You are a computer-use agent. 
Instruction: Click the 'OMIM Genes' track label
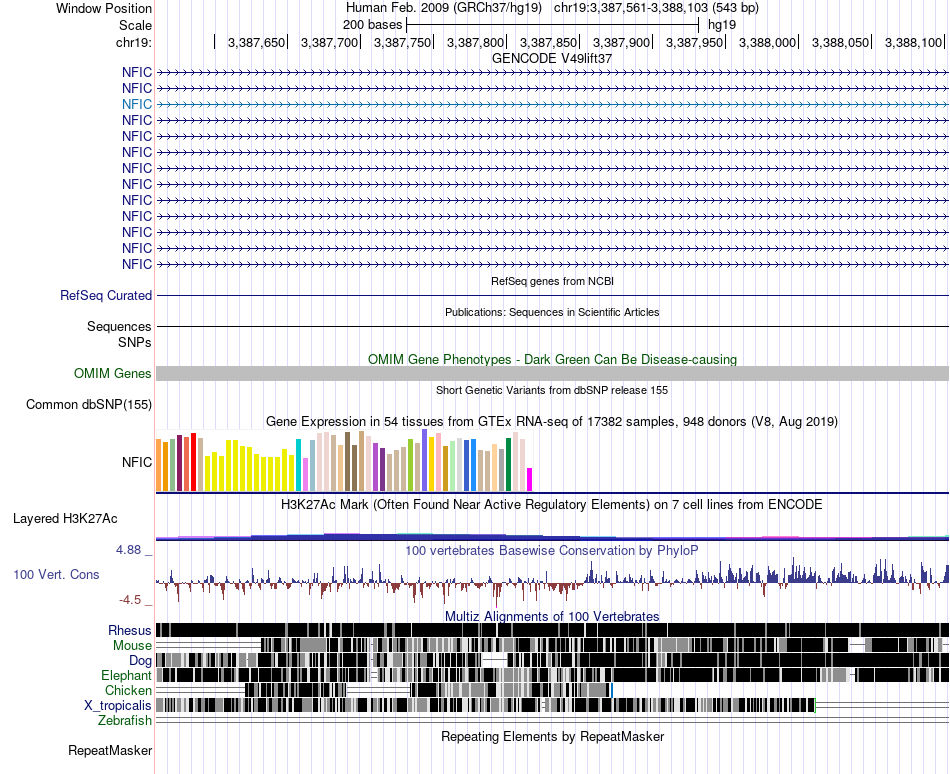[112, 374]
